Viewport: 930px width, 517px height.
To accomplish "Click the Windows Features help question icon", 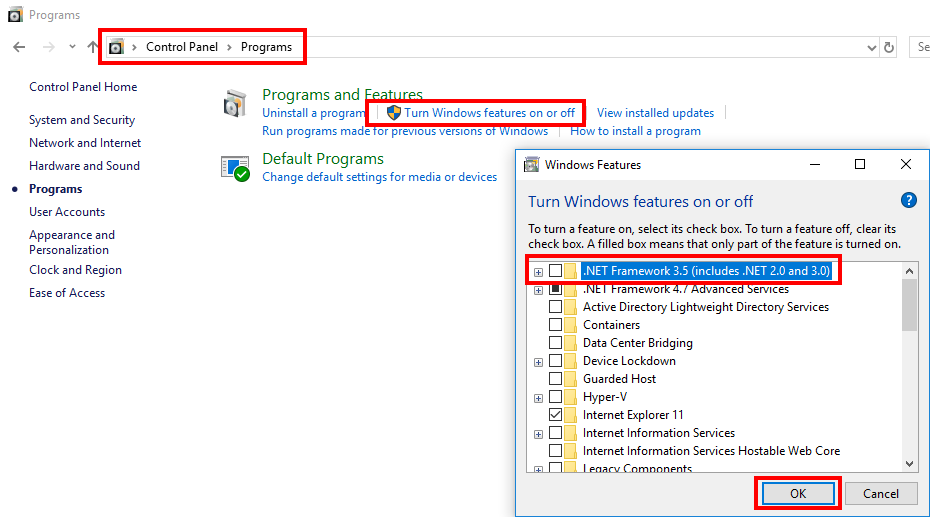I will 908,200.
